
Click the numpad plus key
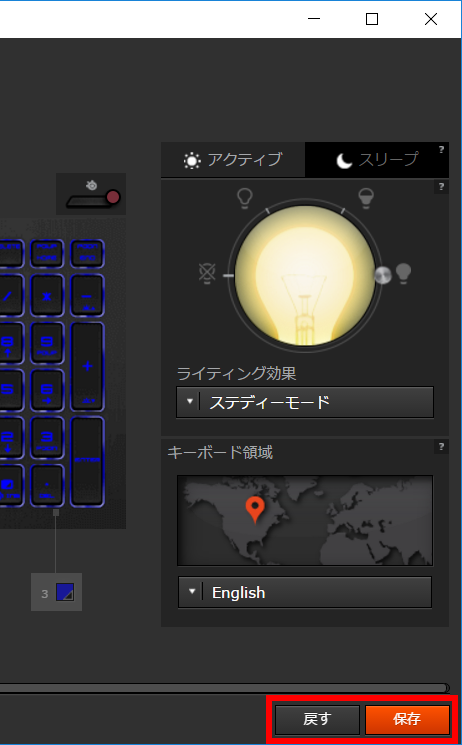[x=87, y=366]
